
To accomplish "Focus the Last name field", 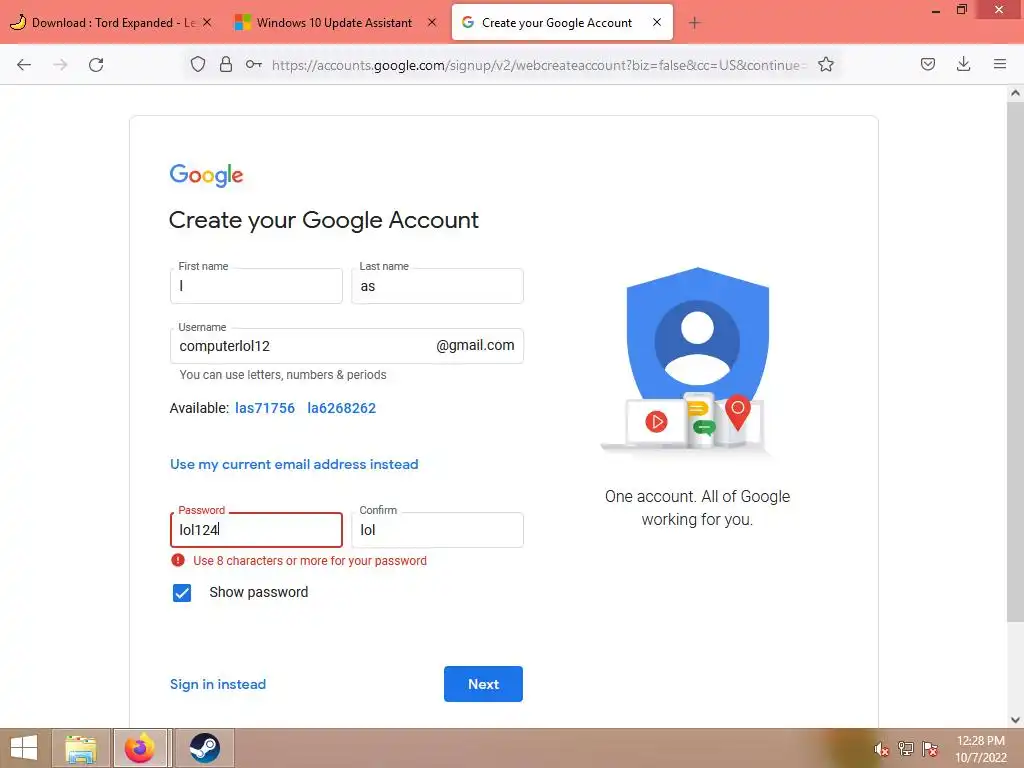I will (x=437, y=286).
